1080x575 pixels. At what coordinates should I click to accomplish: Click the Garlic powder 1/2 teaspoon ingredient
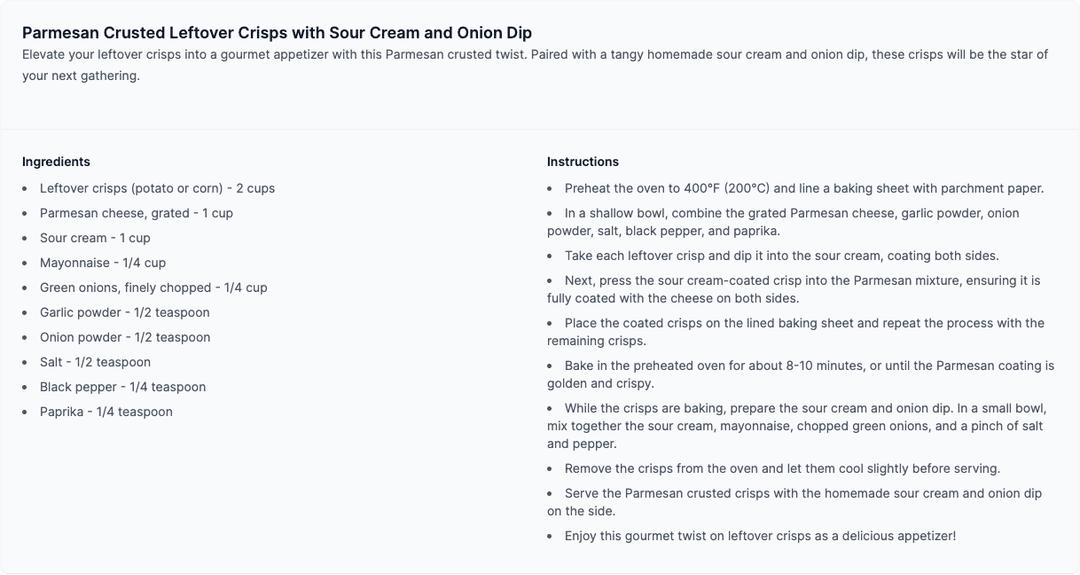tap(125, 312)
